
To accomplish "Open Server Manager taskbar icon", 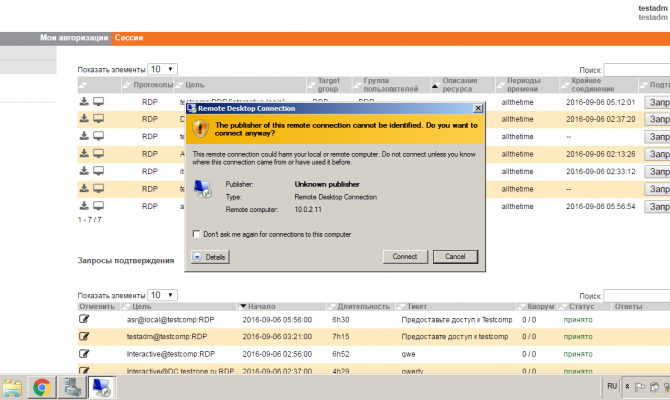I will (72, 388).
